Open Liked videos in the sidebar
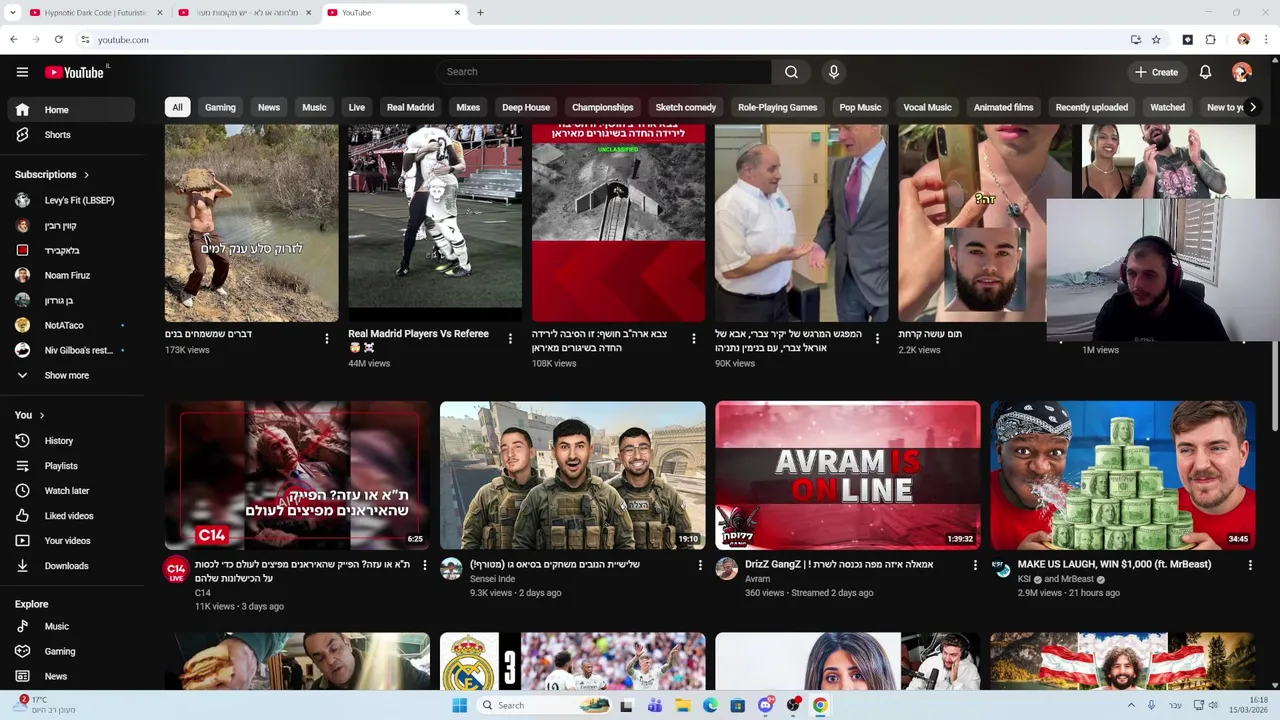Screen dimensions: 1280x720 click(71, 516)
